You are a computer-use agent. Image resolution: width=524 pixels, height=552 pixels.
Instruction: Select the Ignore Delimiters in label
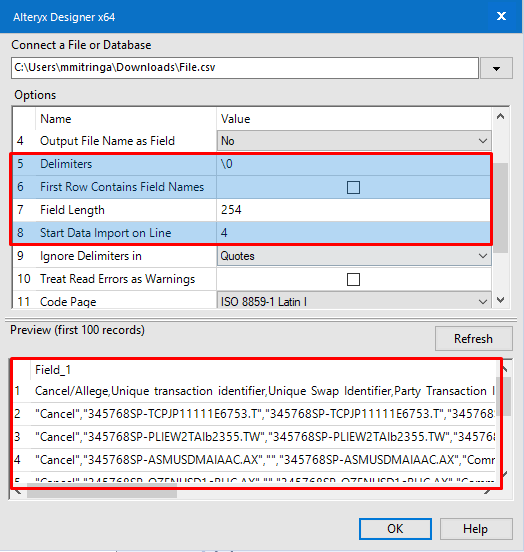pyautogui.click(x=91, y=256)
